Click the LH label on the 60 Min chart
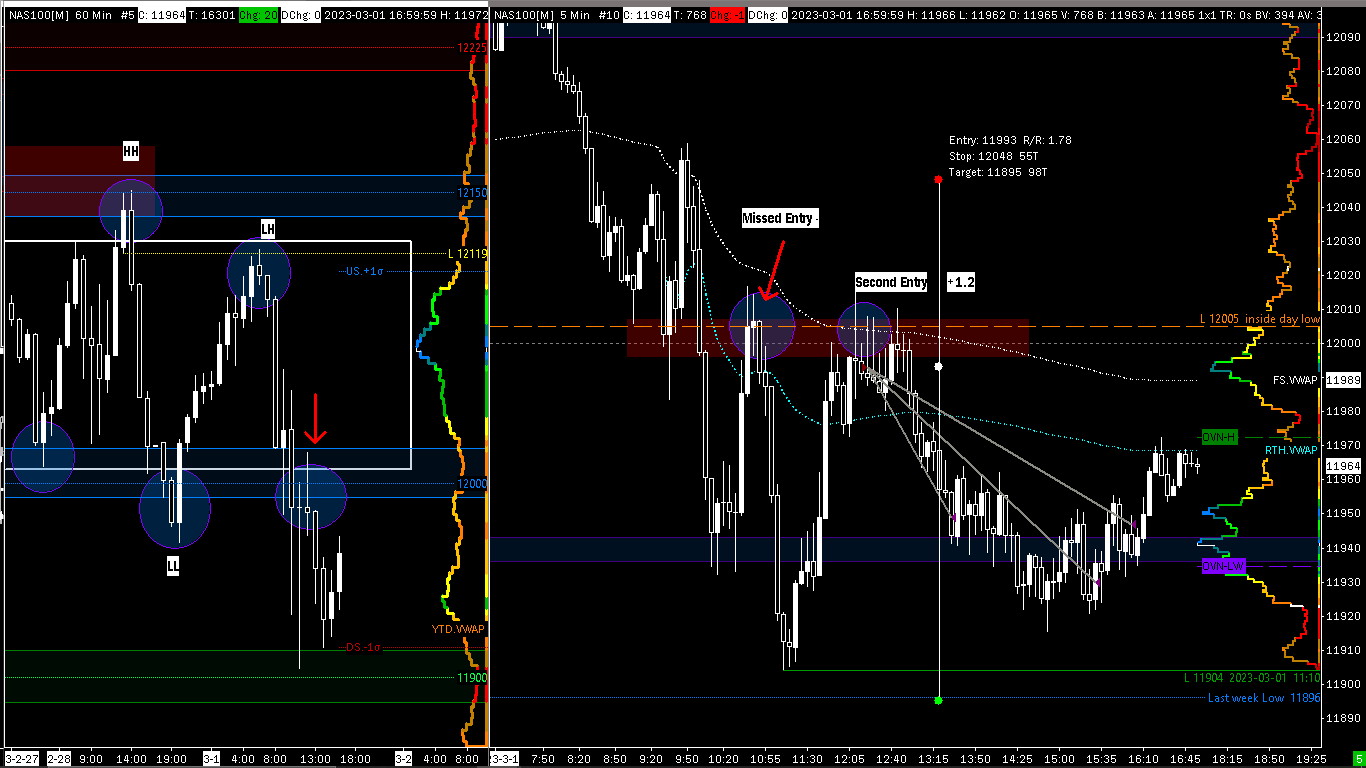 tap(267, 229)
